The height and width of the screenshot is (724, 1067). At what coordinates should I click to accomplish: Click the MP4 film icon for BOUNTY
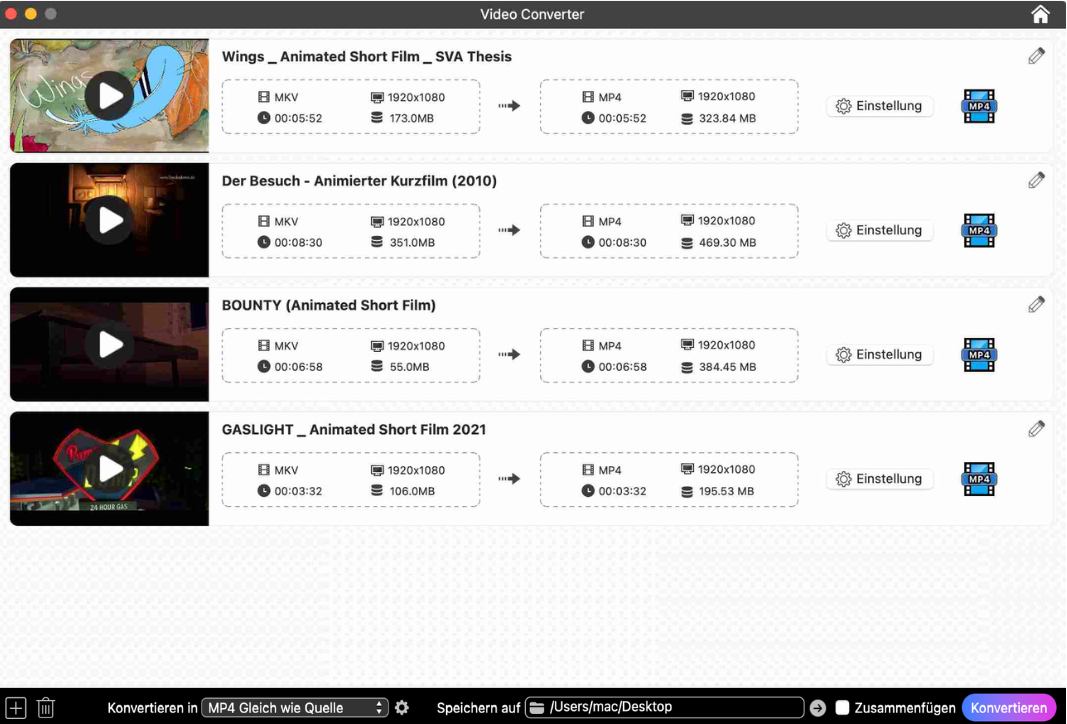978,354
